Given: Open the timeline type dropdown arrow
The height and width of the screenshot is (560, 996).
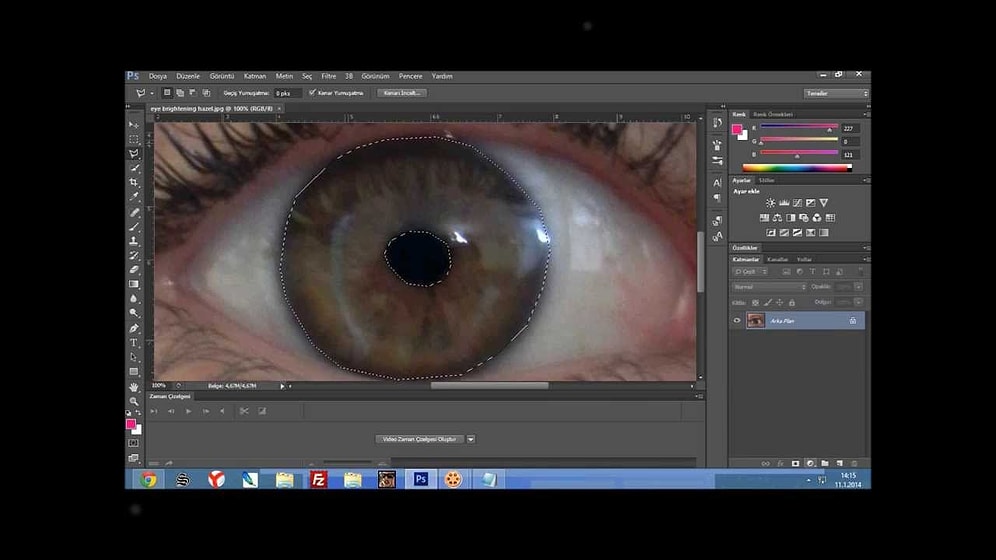Looking at the screenshot, I should point(471,439).
